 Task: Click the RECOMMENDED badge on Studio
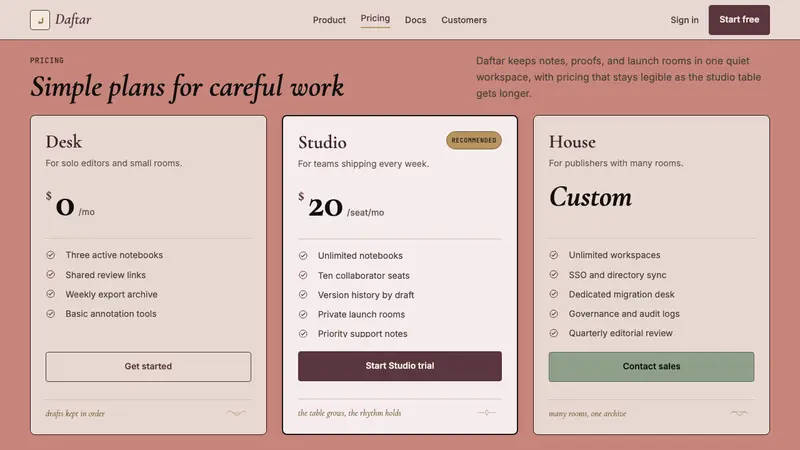pos(473,140)
